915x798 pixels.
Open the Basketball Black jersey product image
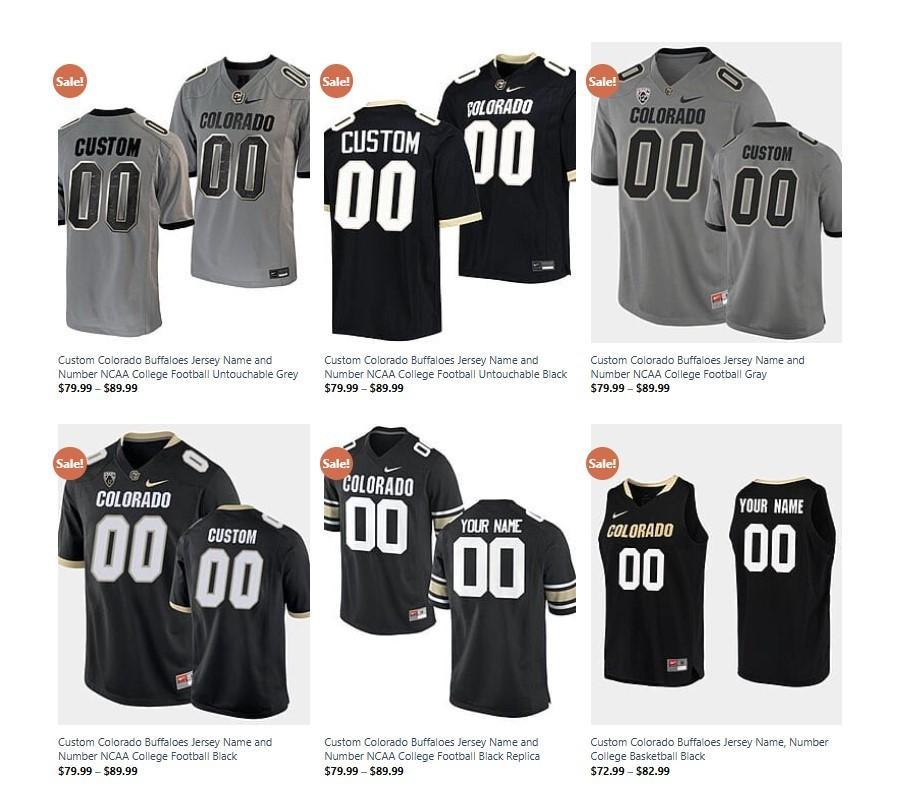(x=716, y=575)
